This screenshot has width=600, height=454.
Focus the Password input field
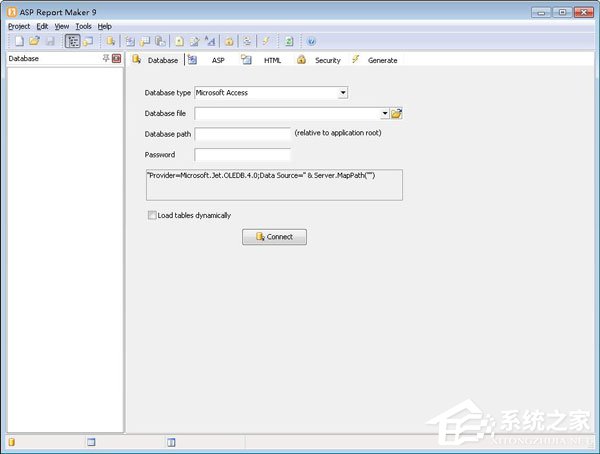(243, 155)
